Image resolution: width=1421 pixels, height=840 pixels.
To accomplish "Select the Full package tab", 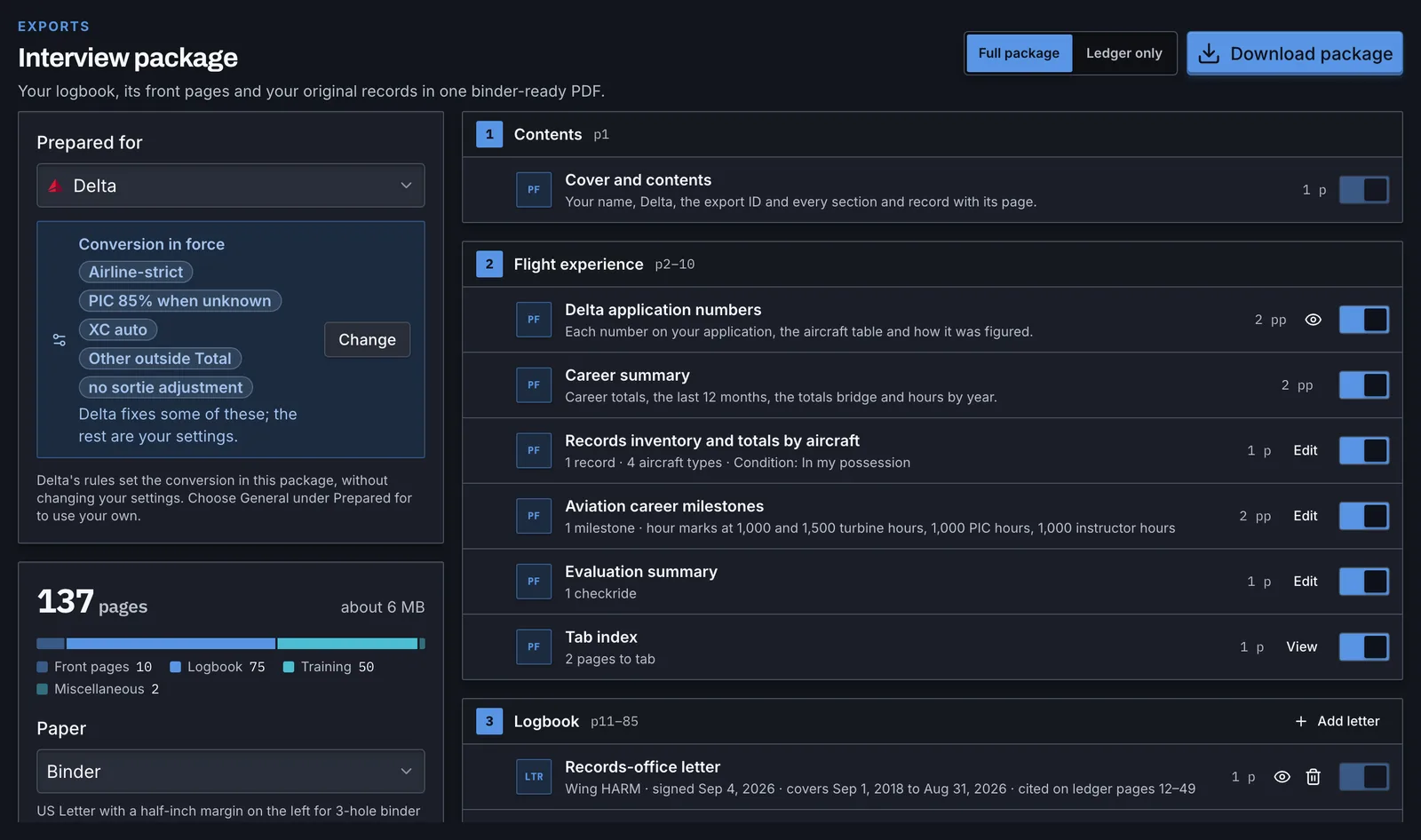I will 1019,53.
